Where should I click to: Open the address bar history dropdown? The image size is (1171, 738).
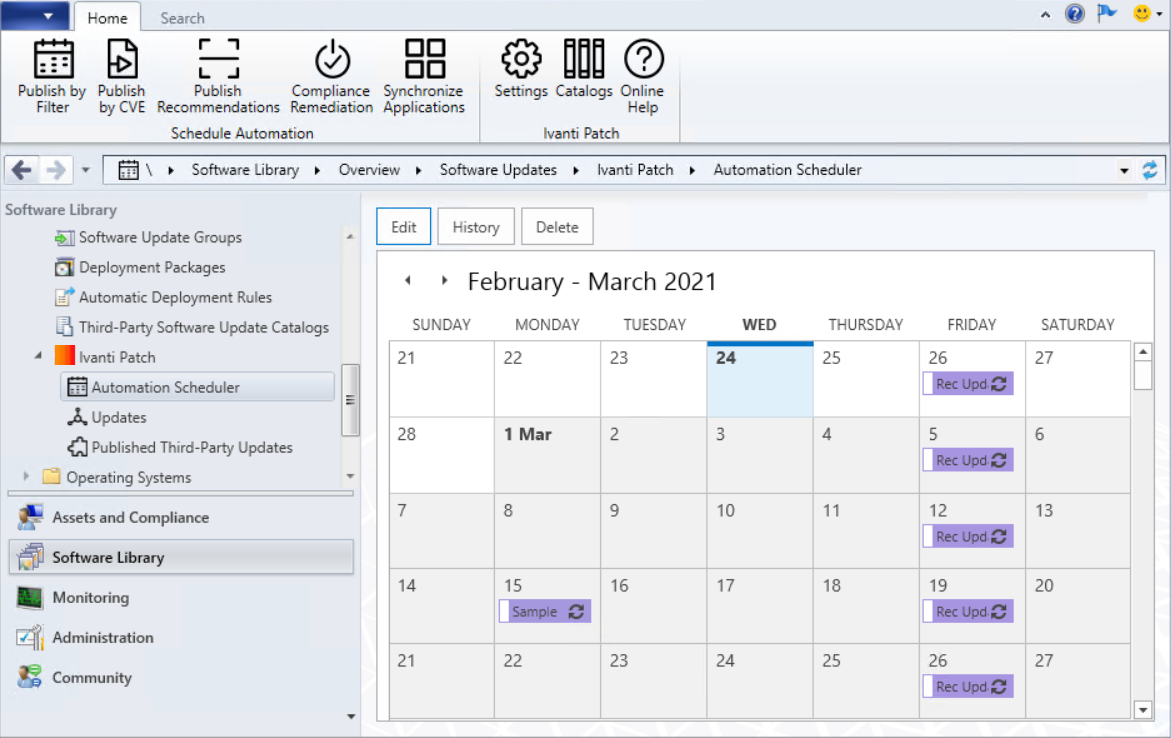click(1125, 171)
